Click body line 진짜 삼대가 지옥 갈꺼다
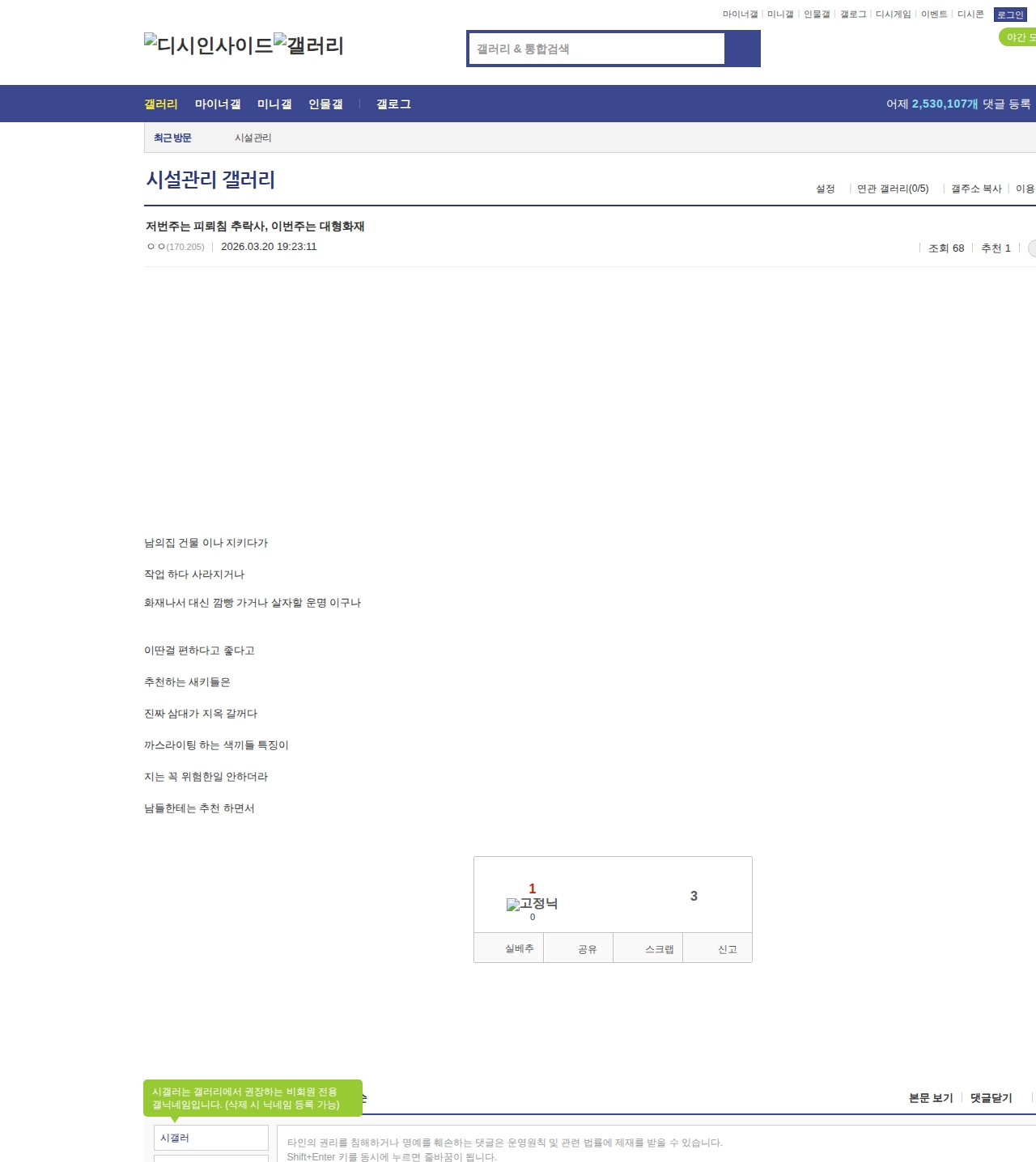1036x1162 pixels. pos(201,714)
